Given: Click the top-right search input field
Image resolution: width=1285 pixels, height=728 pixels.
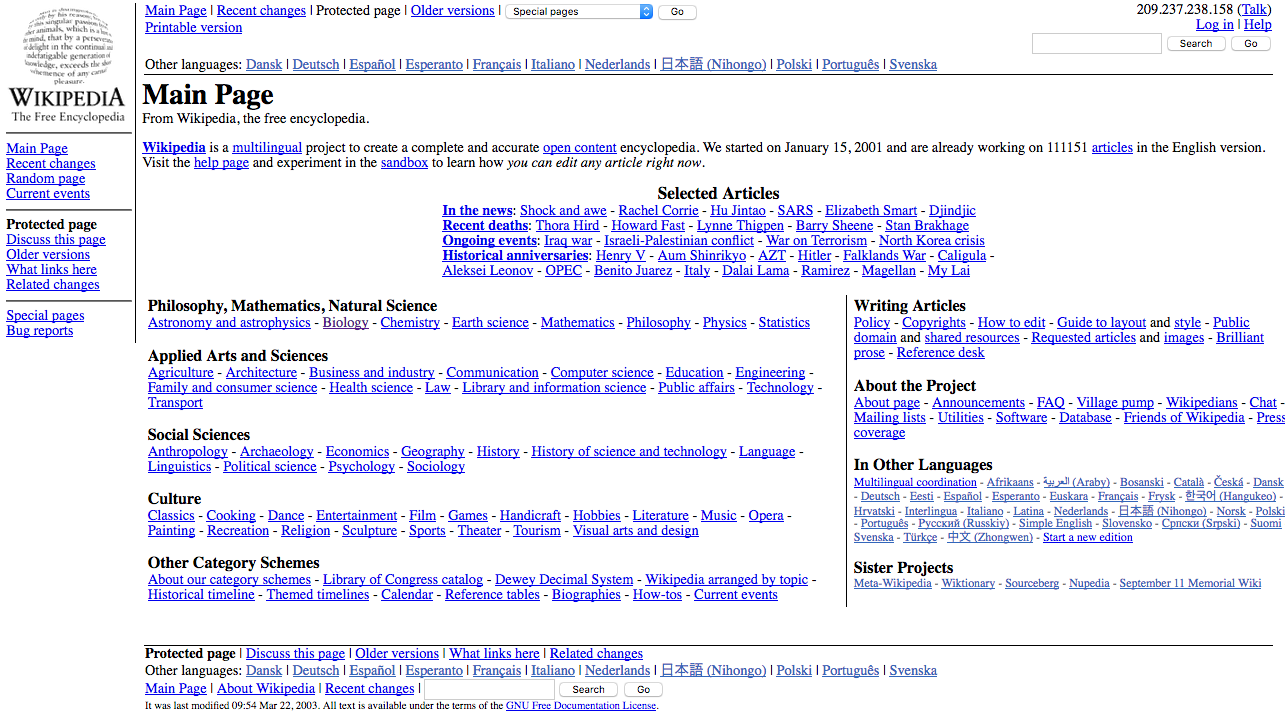Looking at the screenshot, I should click(1097, 43).
